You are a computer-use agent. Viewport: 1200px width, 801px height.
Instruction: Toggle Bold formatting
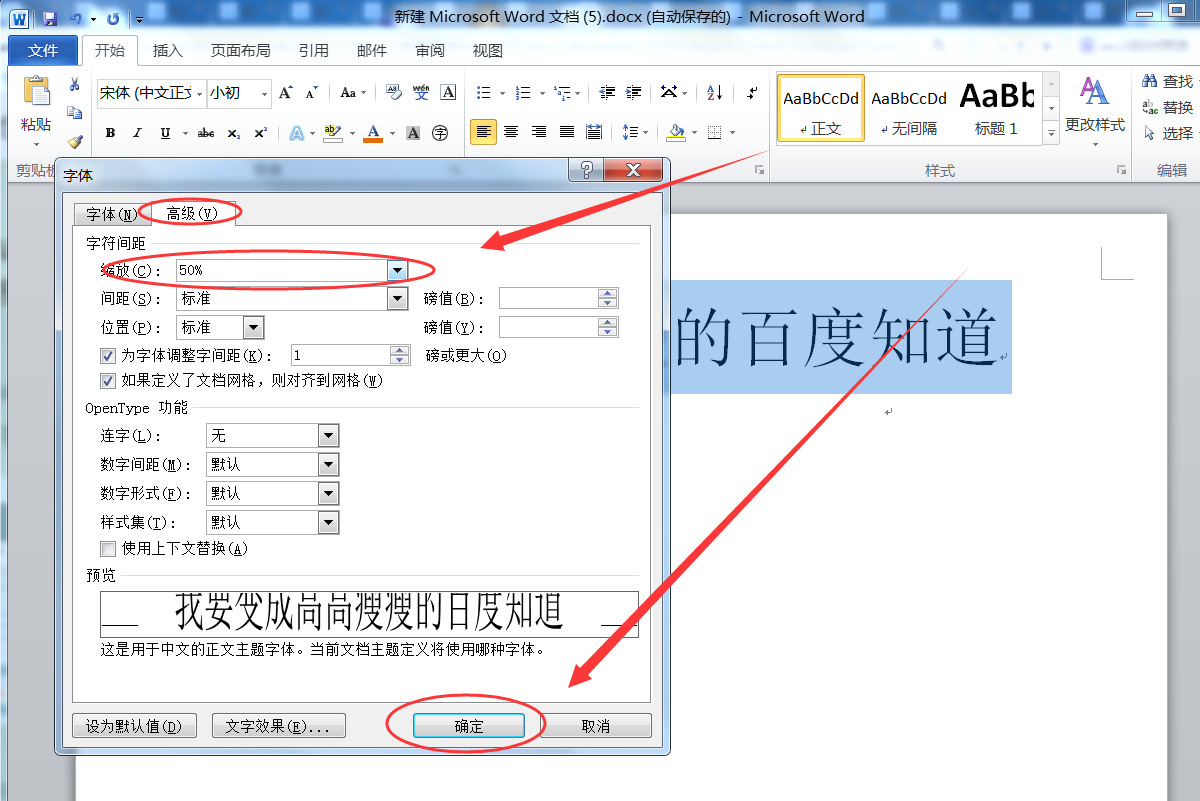[110, 133]
